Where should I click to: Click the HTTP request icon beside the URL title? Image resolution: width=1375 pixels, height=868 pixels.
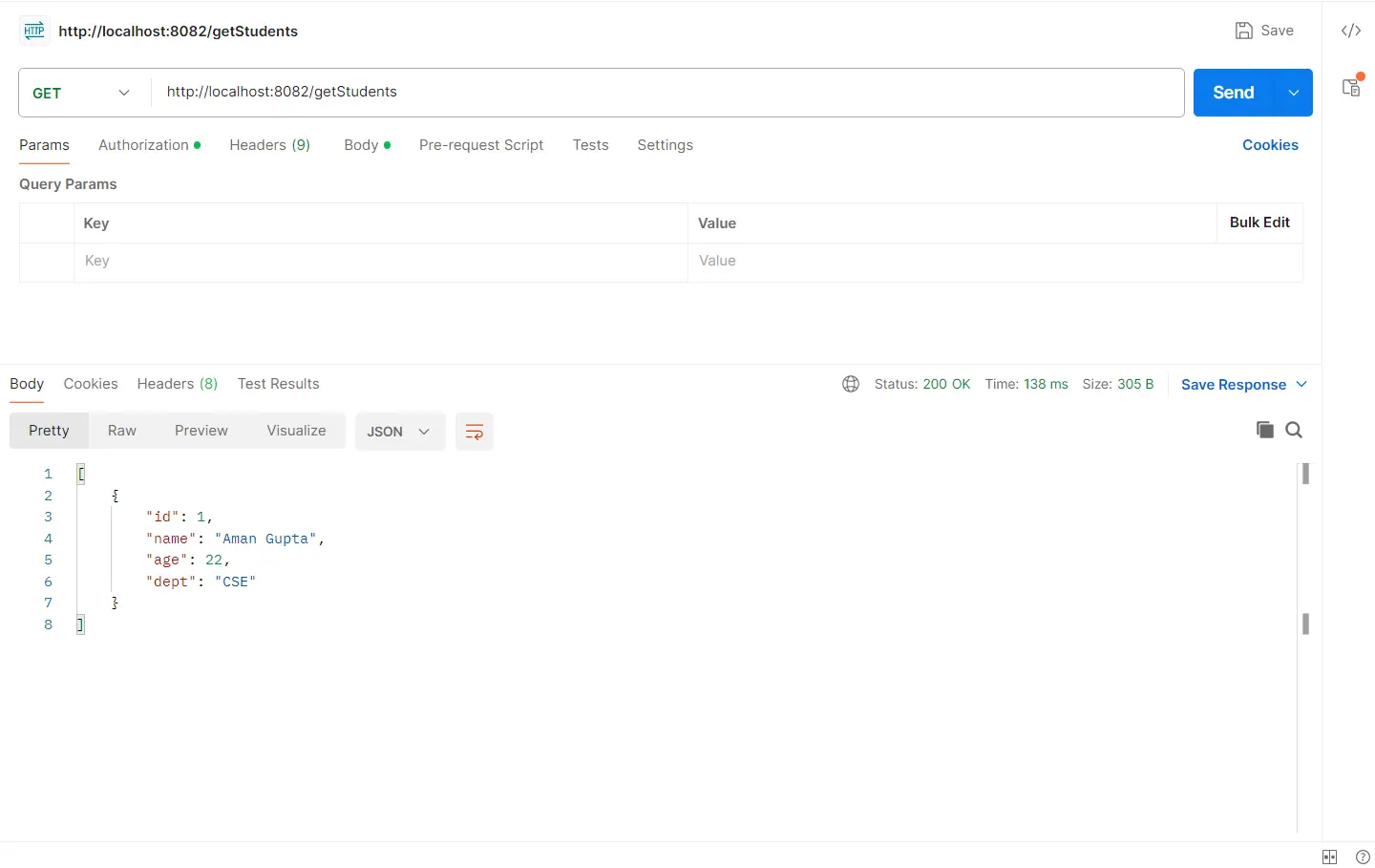[33, 31]
